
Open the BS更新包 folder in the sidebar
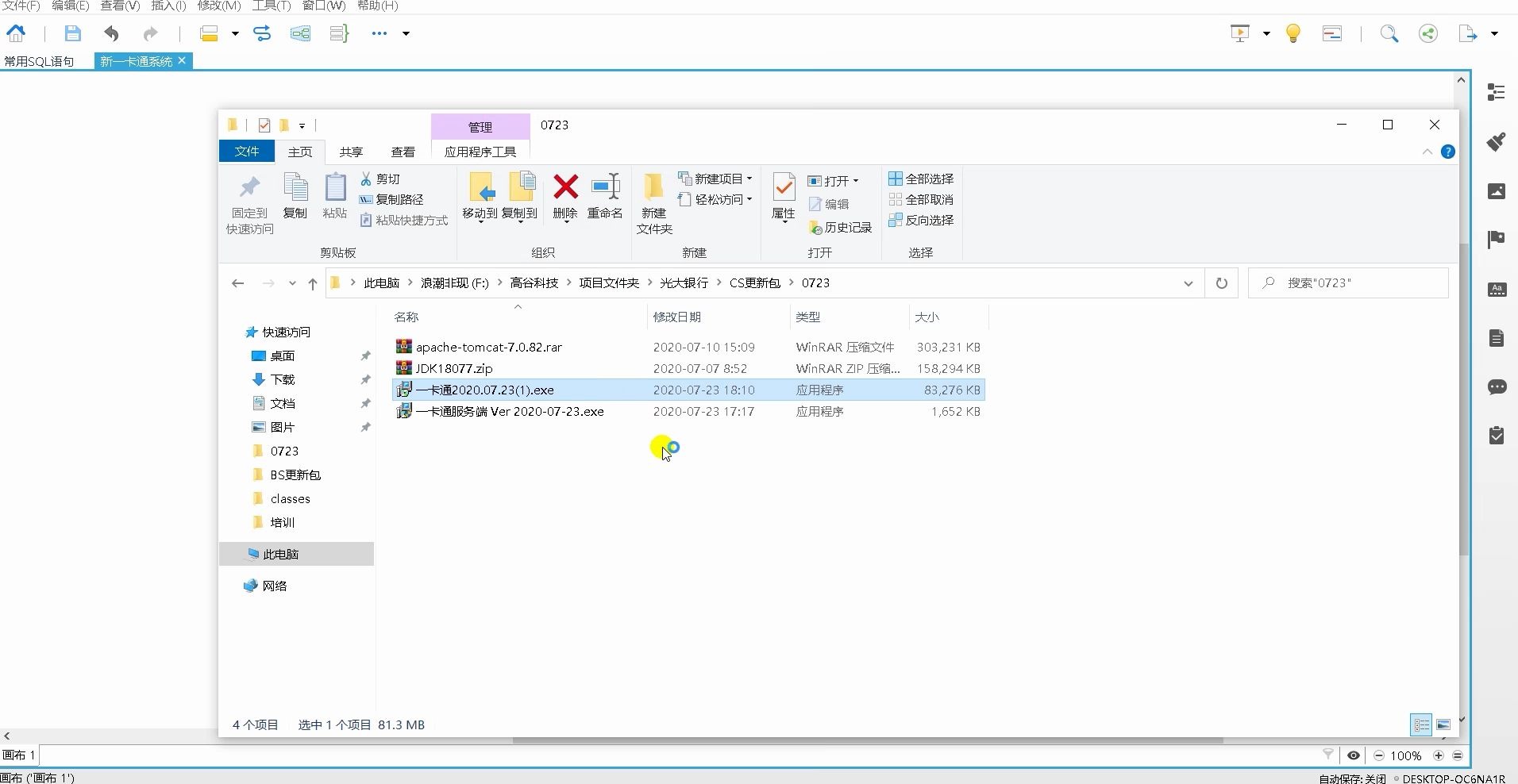(295, 475)
